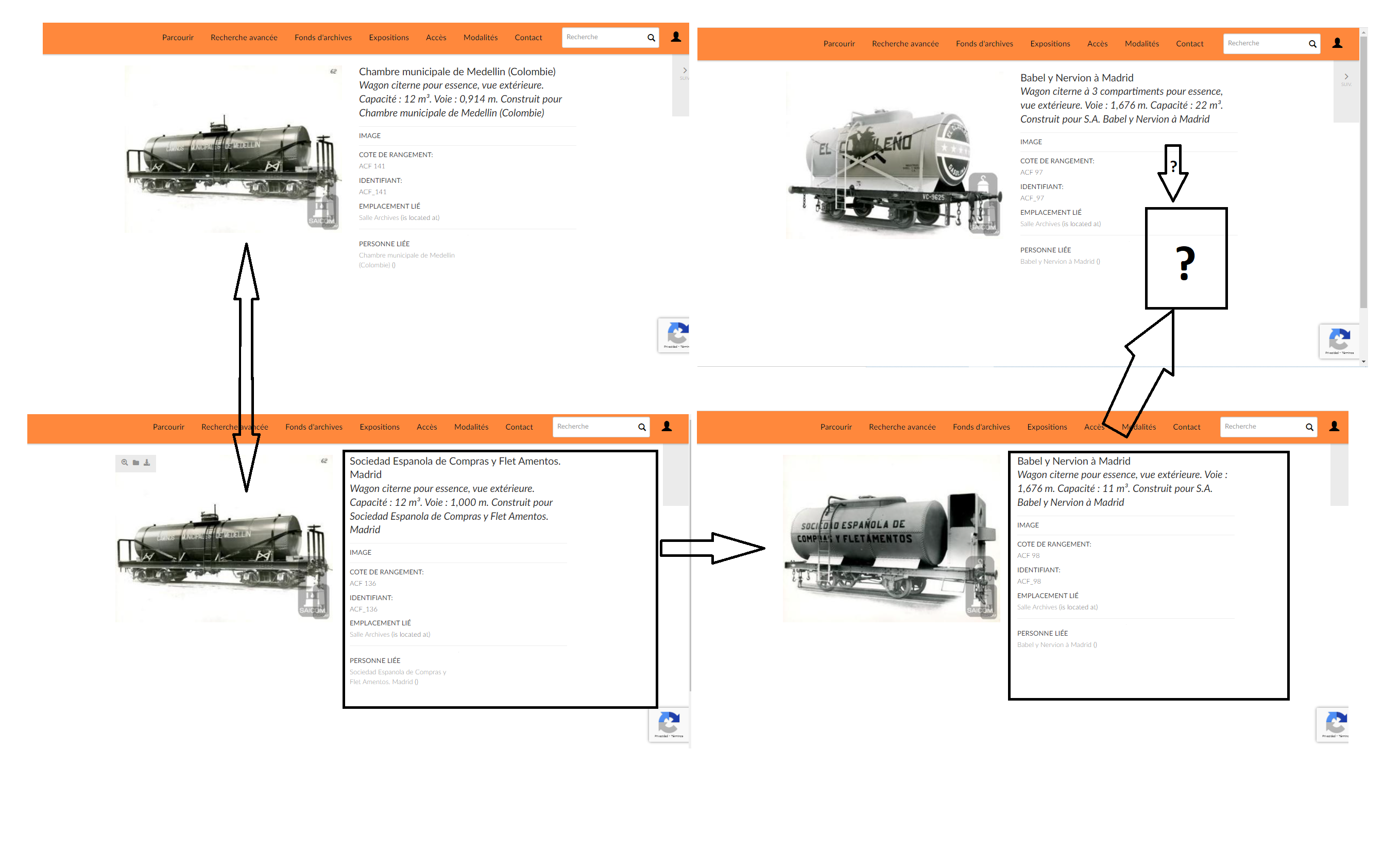Open Parcourir on the Sociedad Espanola page
This screenshot has width=1400, height=868.
pyautogui.click(x=169, y=428)
